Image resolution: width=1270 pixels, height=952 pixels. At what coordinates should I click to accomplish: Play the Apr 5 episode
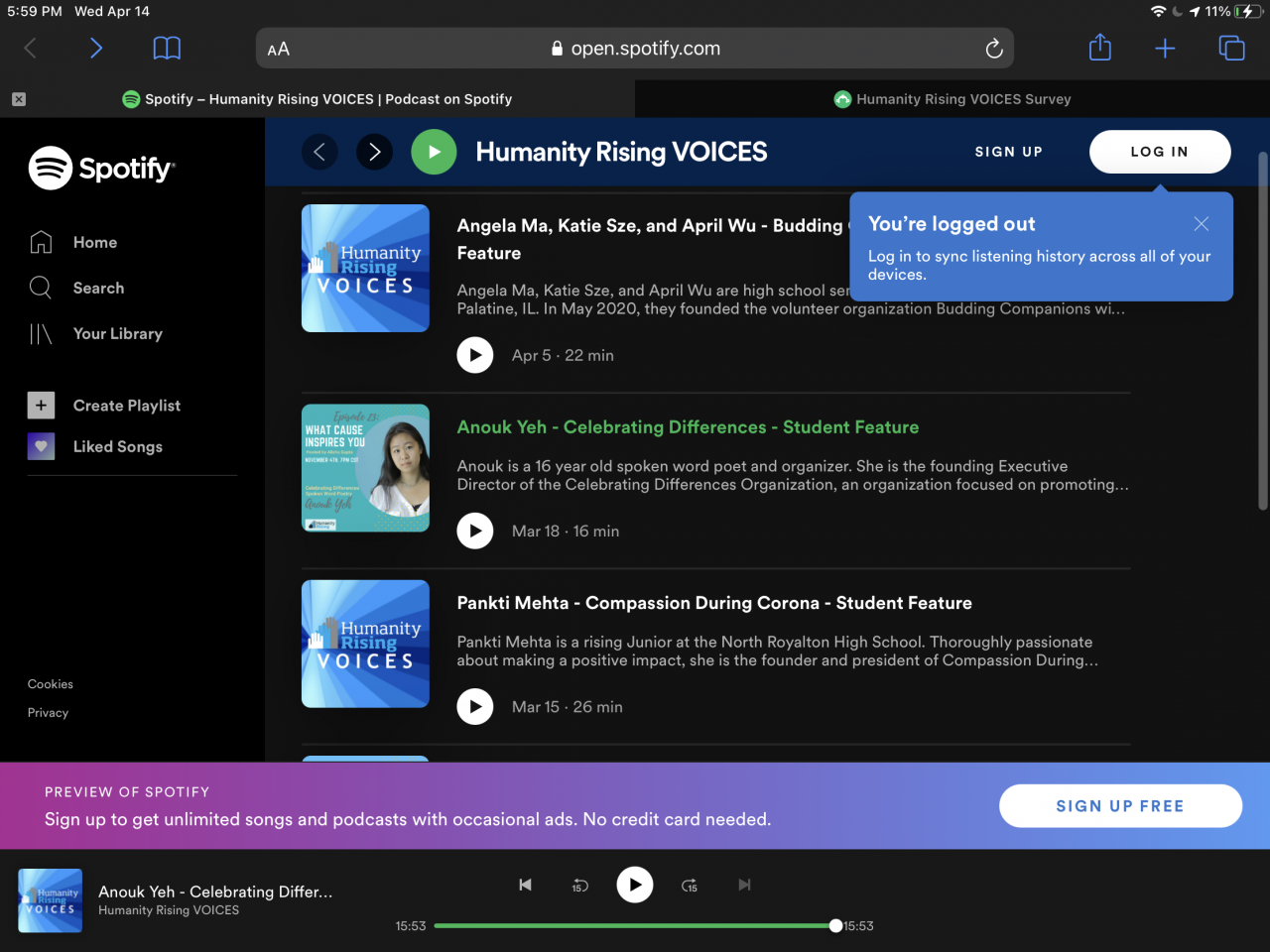(x=475, y=355)
